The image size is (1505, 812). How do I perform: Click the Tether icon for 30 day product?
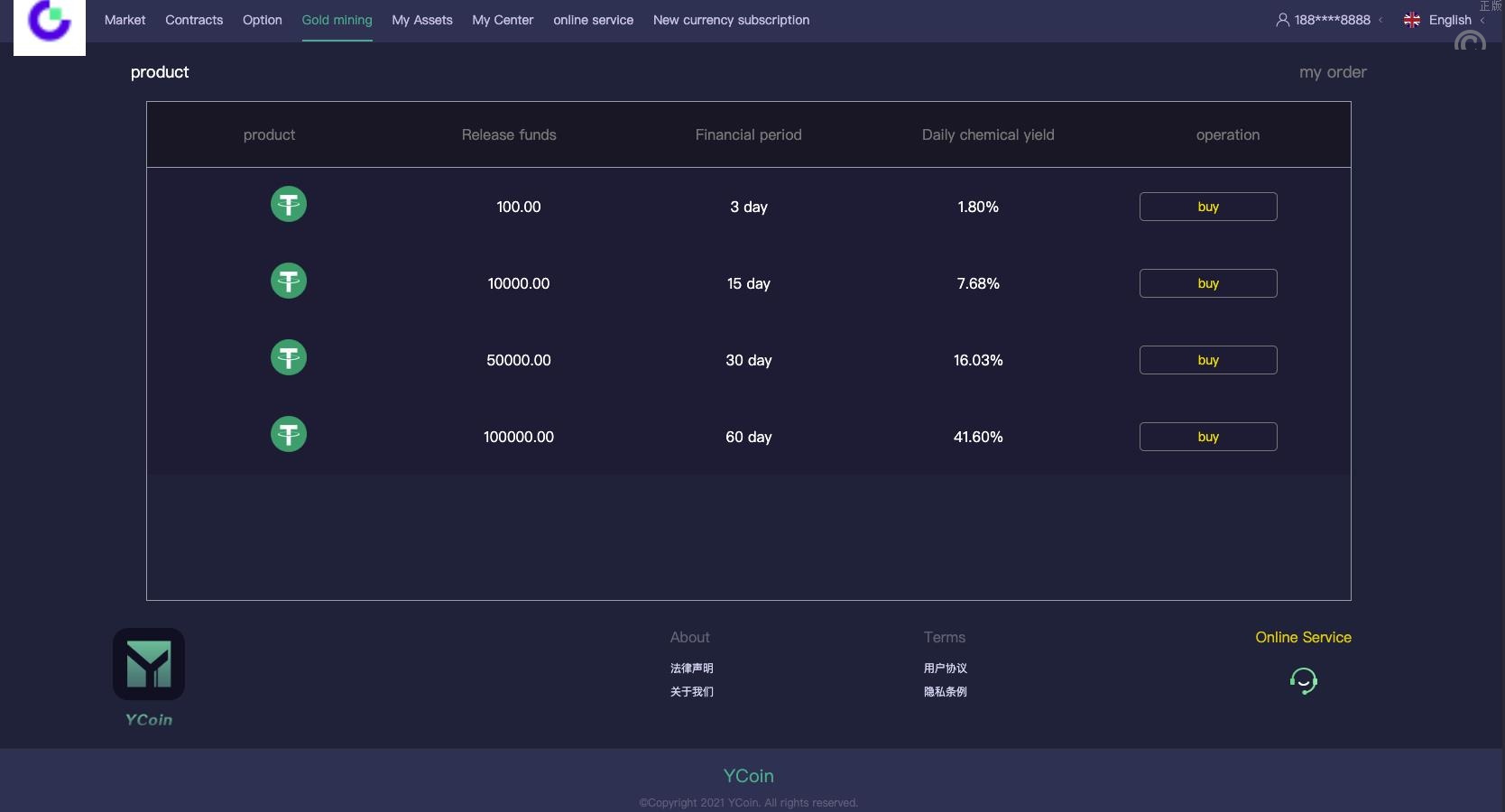[289, 357]
